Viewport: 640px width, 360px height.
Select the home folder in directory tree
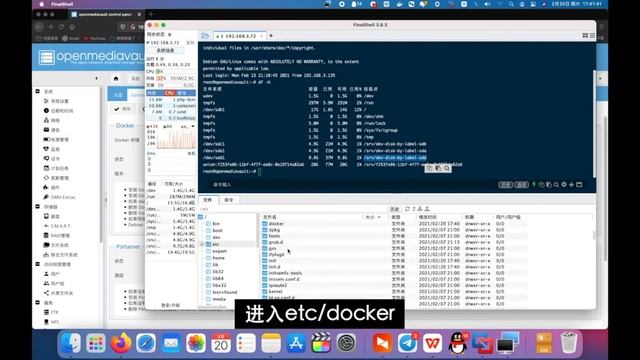pyautogui.click(x=218, y=258)
